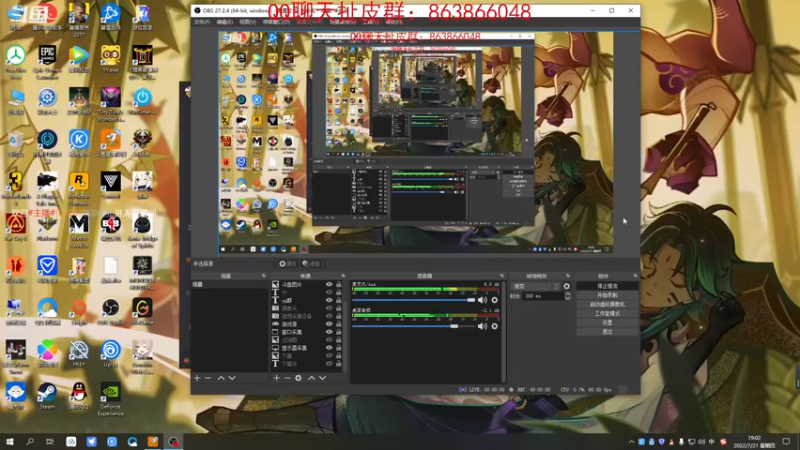Toggle the lock on 斗鱼图片 source
This screenshot has height=450, width=800.
pyautogui.click(x=338, y=285)
